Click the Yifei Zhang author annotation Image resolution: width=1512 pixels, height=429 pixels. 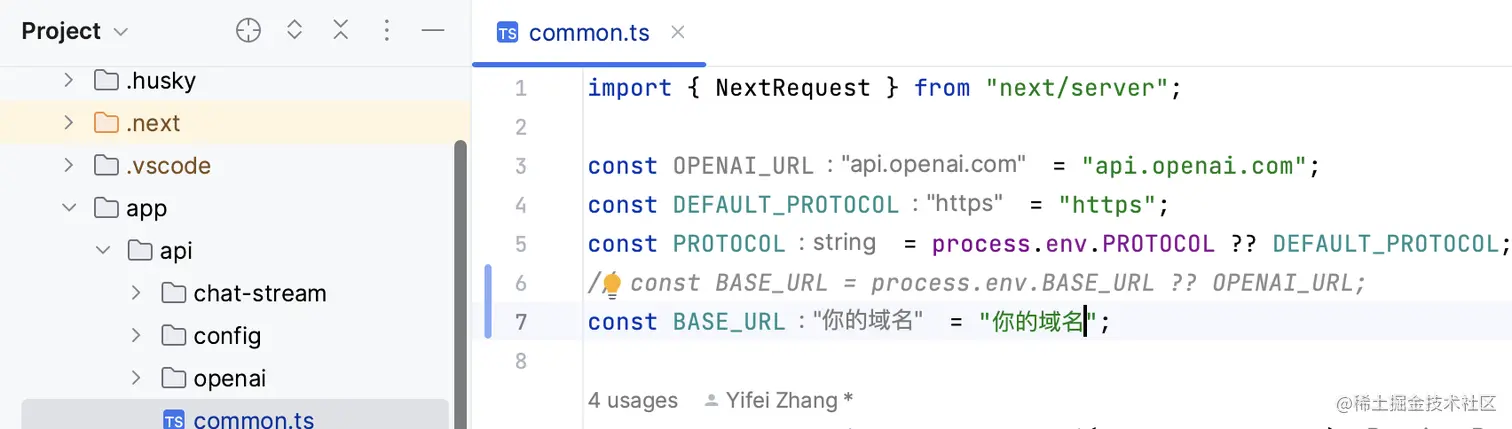coord(779,401)
